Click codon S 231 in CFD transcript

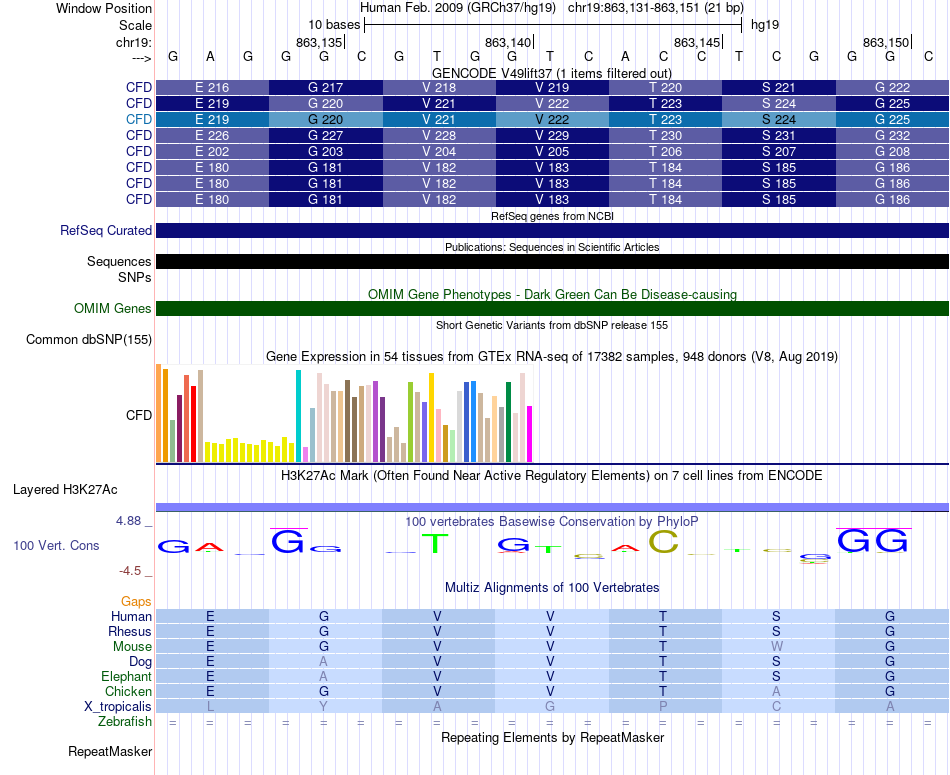[779, 135]
